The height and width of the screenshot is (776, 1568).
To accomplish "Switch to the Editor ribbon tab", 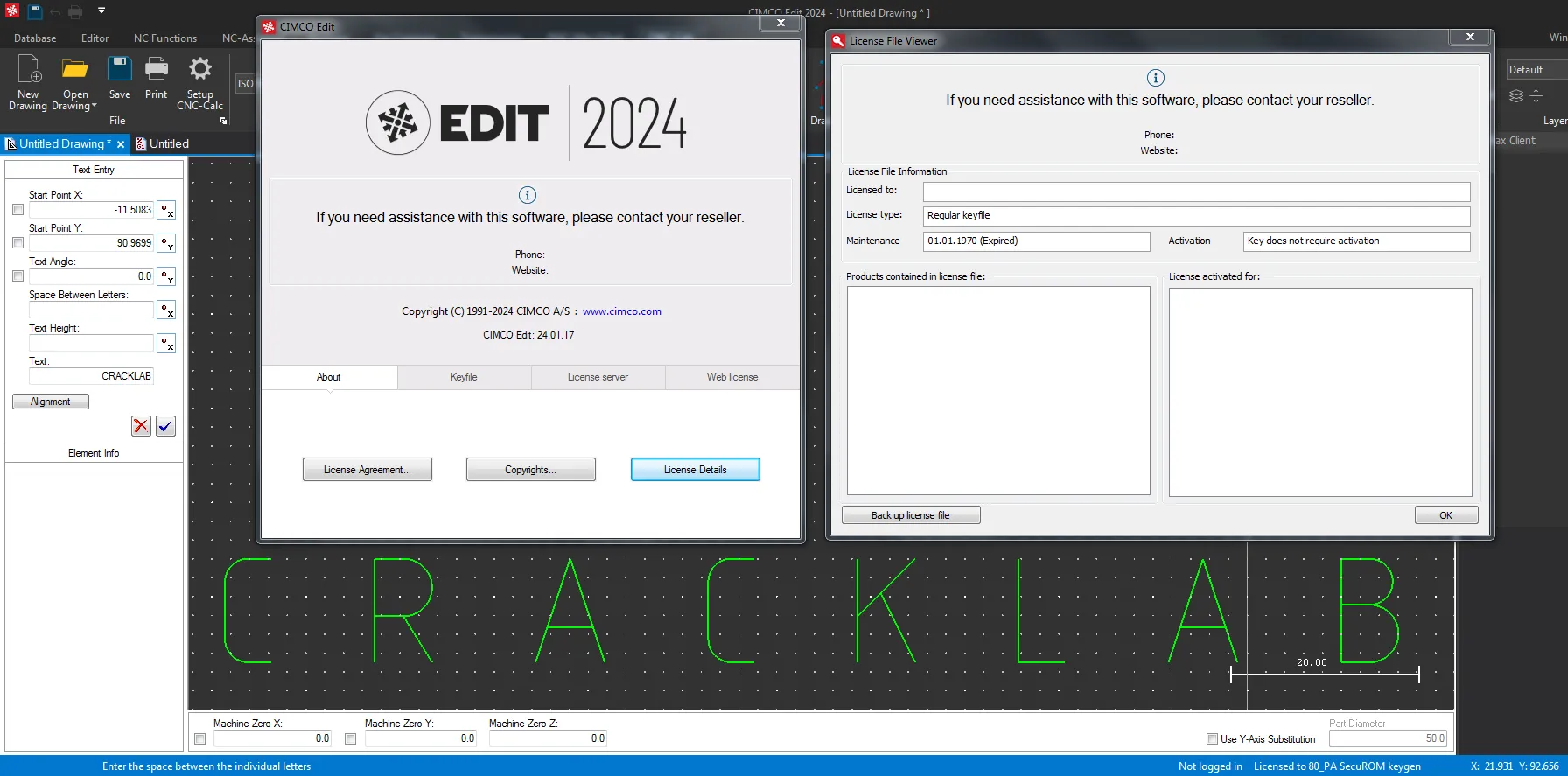I will point(95,38).
